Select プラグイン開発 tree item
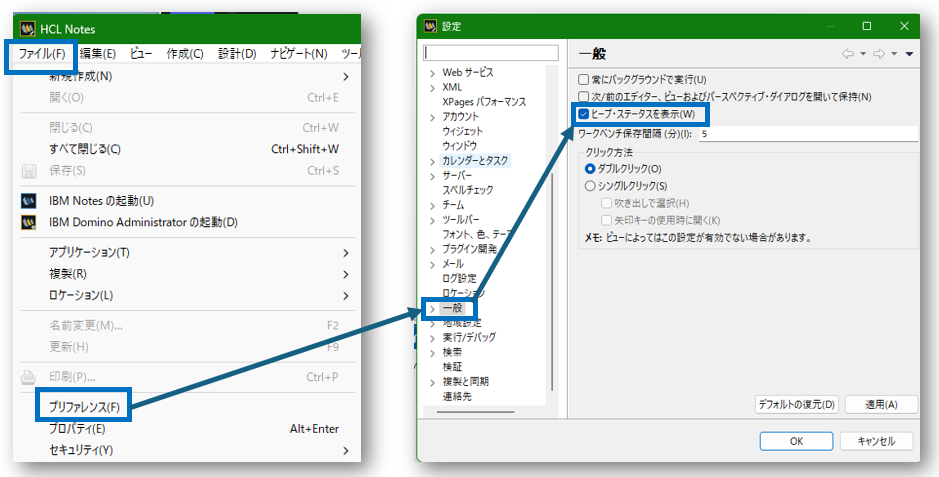Viewport: 939px width, 477px height. point(470,249)
